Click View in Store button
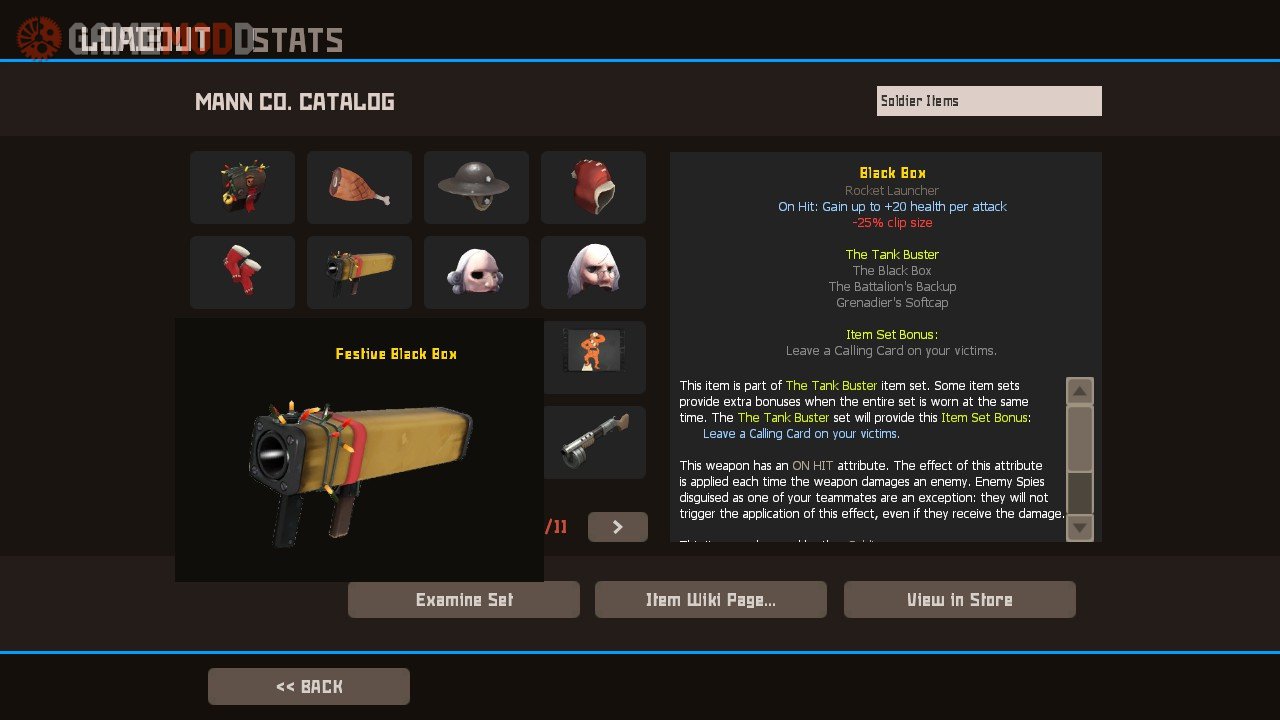The height and width of the screenshot is (720, 1280). click(x=960, y=600)
